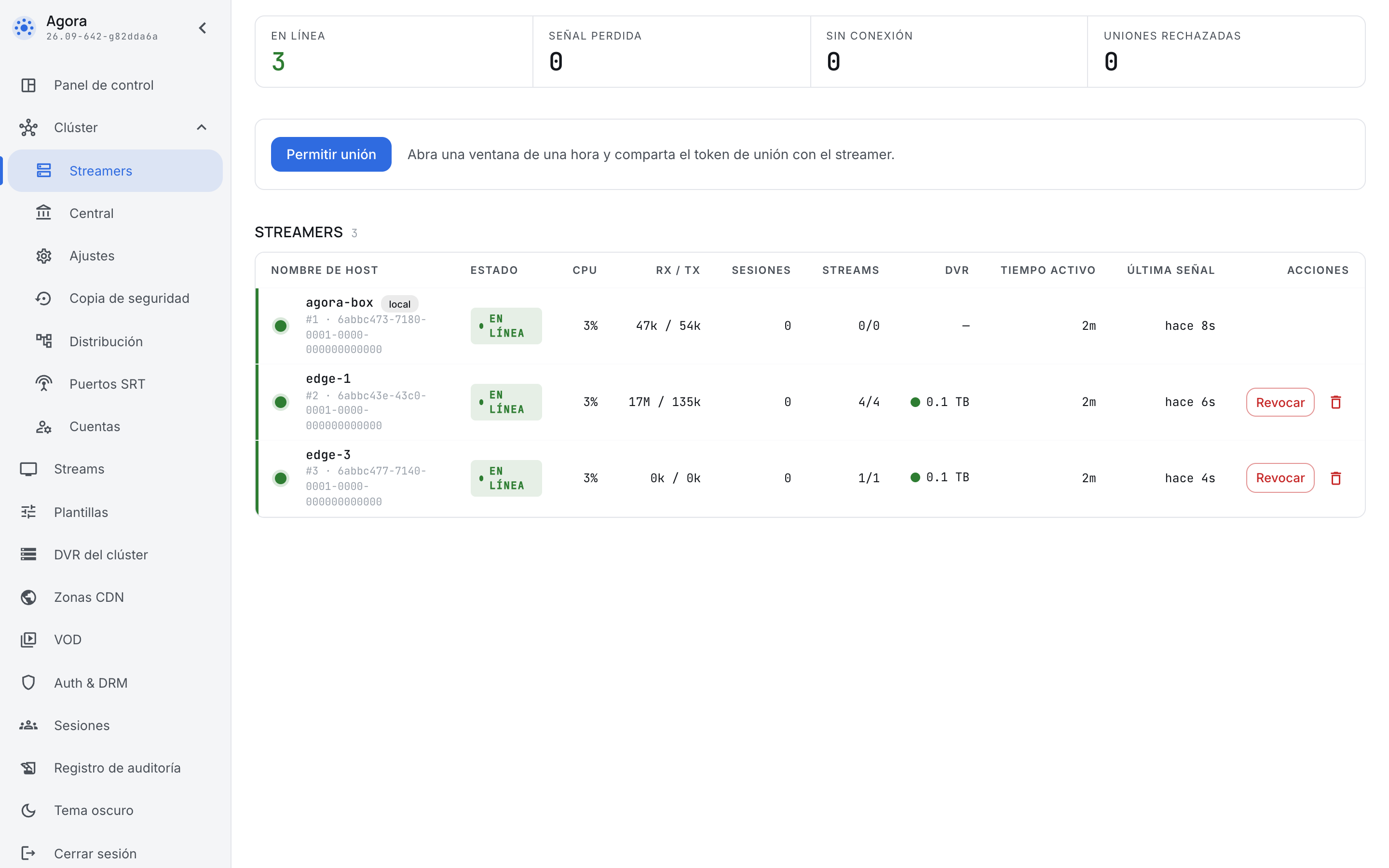Click the Puertos SRT antenna icon
The width and height of the screenshot is (1389, 868).
pyautogui.click(x=43, y=383)
